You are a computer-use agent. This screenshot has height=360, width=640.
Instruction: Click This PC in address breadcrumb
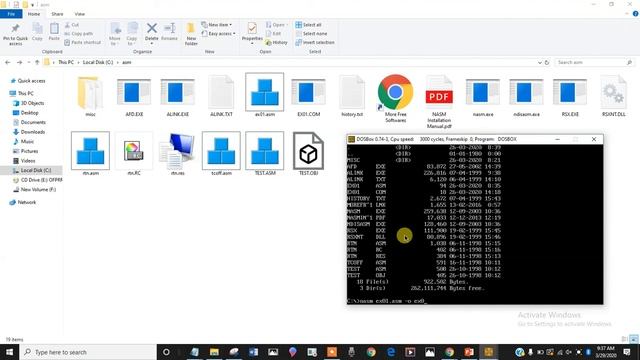tap(66, 62)
